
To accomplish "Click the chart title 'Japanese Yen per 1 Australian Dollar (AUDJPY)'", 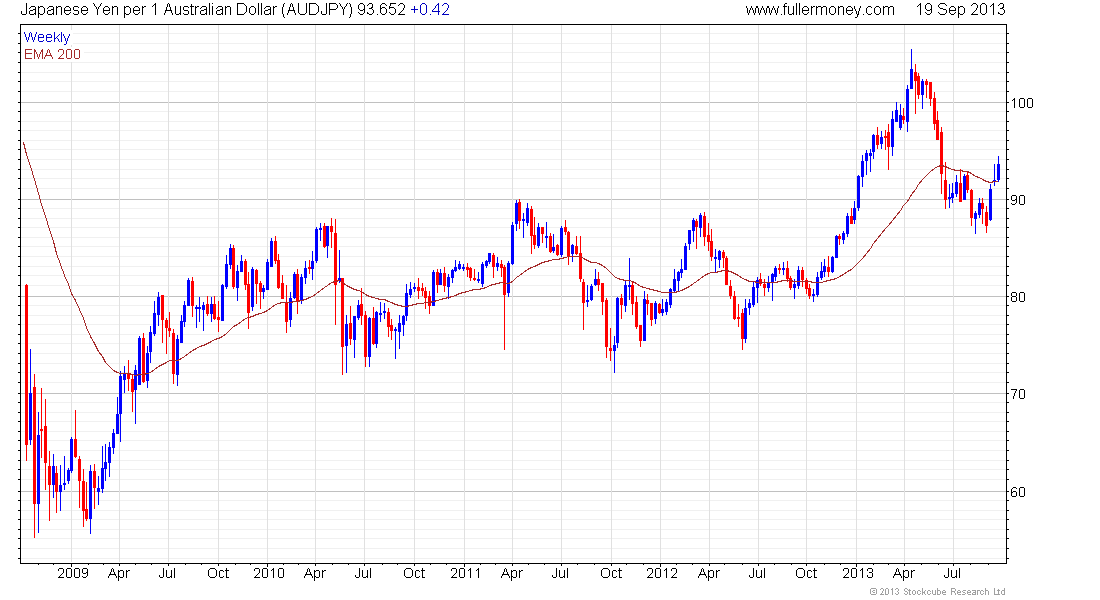I will coord(186,10).
